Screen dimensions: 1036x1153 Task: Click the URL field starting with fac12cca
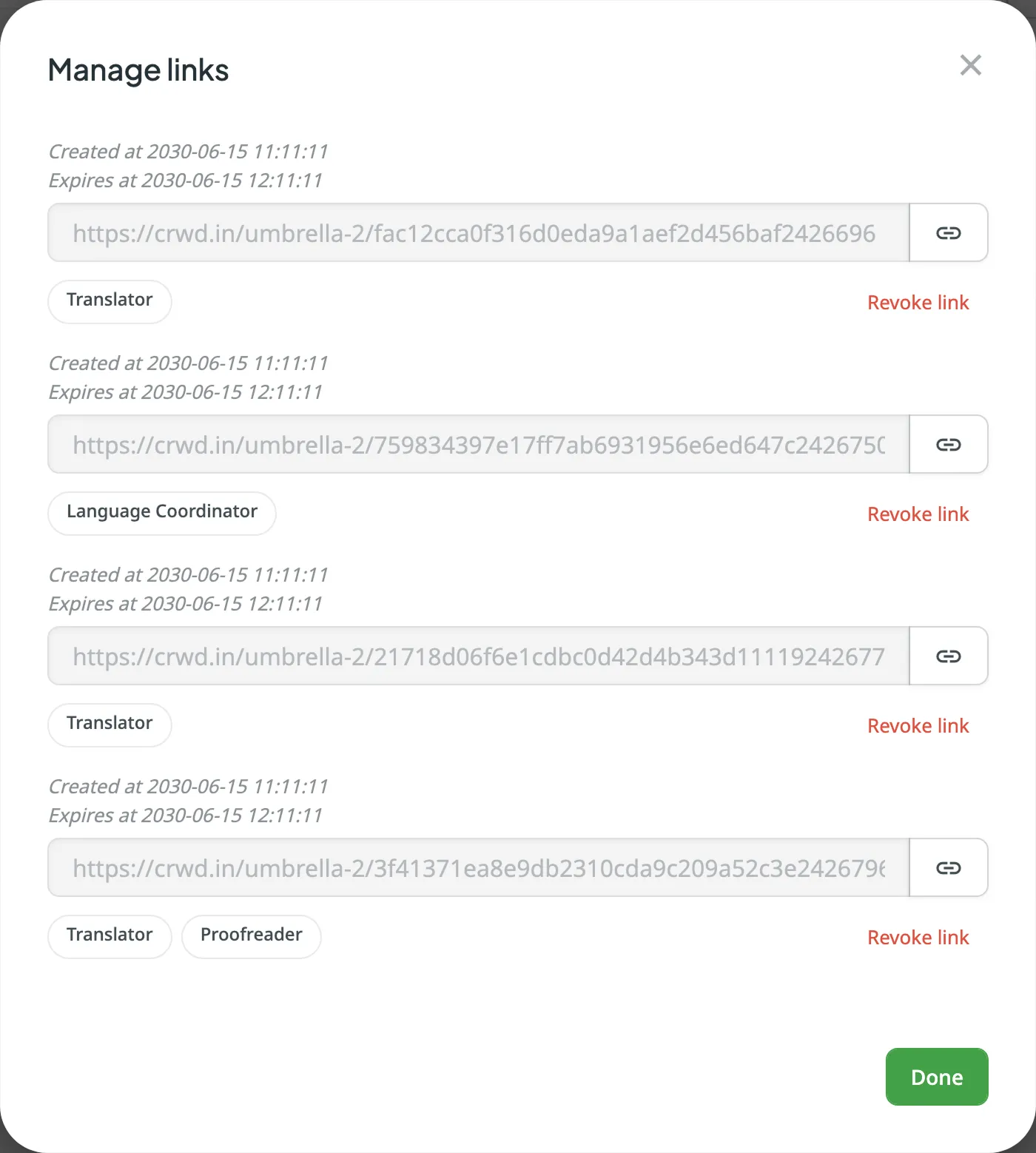click(x=478, y=232)
